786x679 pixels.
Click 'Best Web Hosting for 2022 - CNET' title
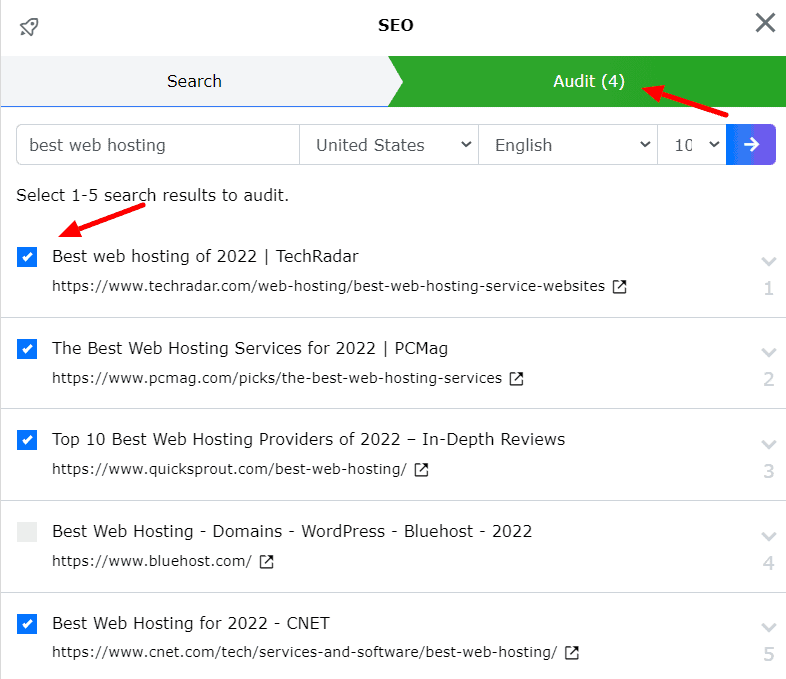tap(191, 623)
